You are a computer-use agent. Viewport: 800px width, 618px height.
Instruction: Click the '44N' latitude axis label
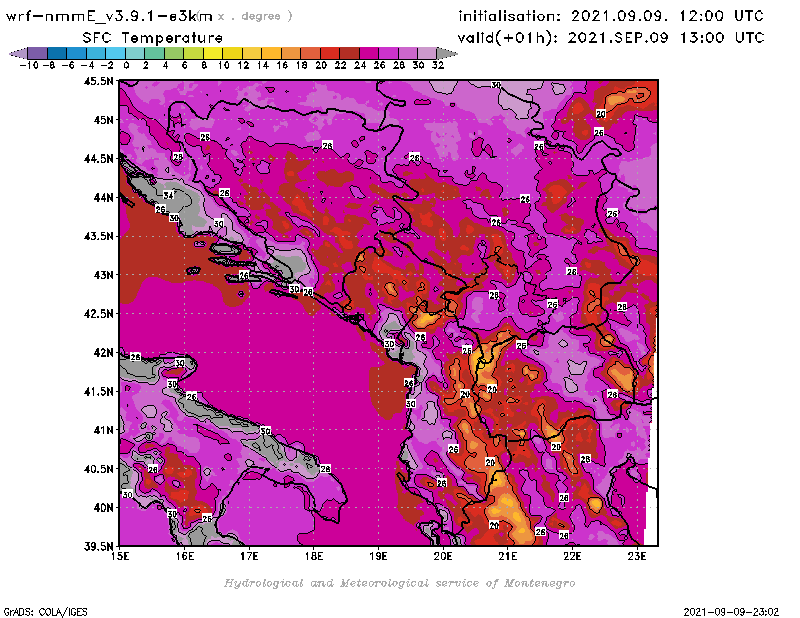click(x=103, y=197)
